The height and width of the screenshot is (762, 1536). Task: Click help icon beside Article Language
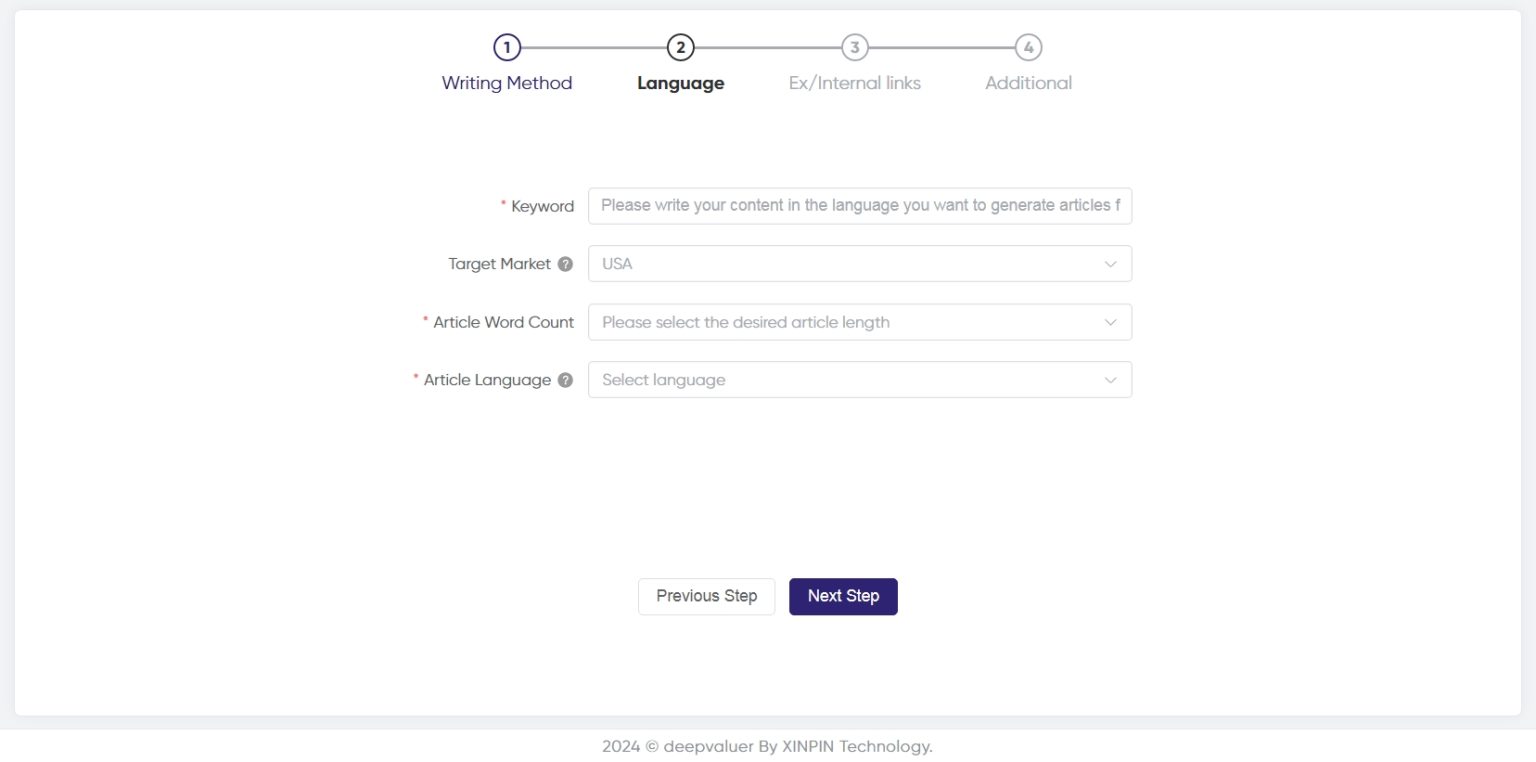tap(565, 380)
